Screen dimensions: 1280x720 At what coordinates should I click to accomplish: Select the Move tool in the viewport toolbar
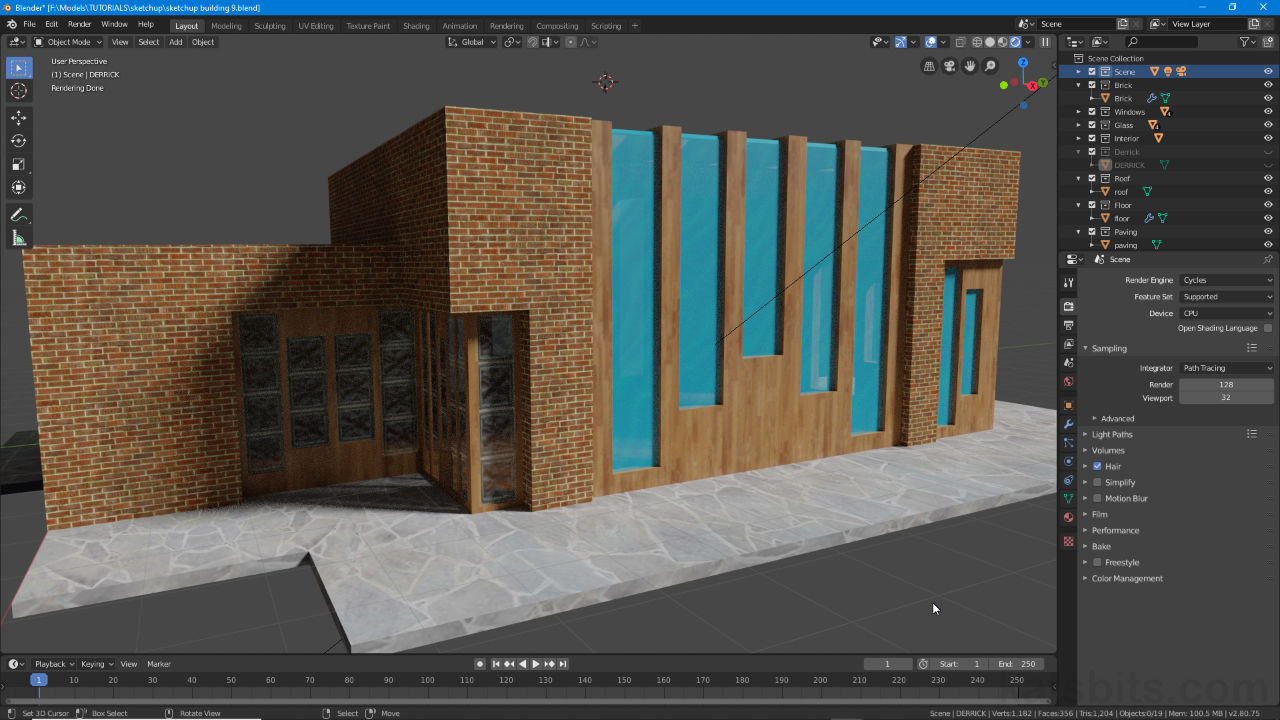tap(19, 116)
